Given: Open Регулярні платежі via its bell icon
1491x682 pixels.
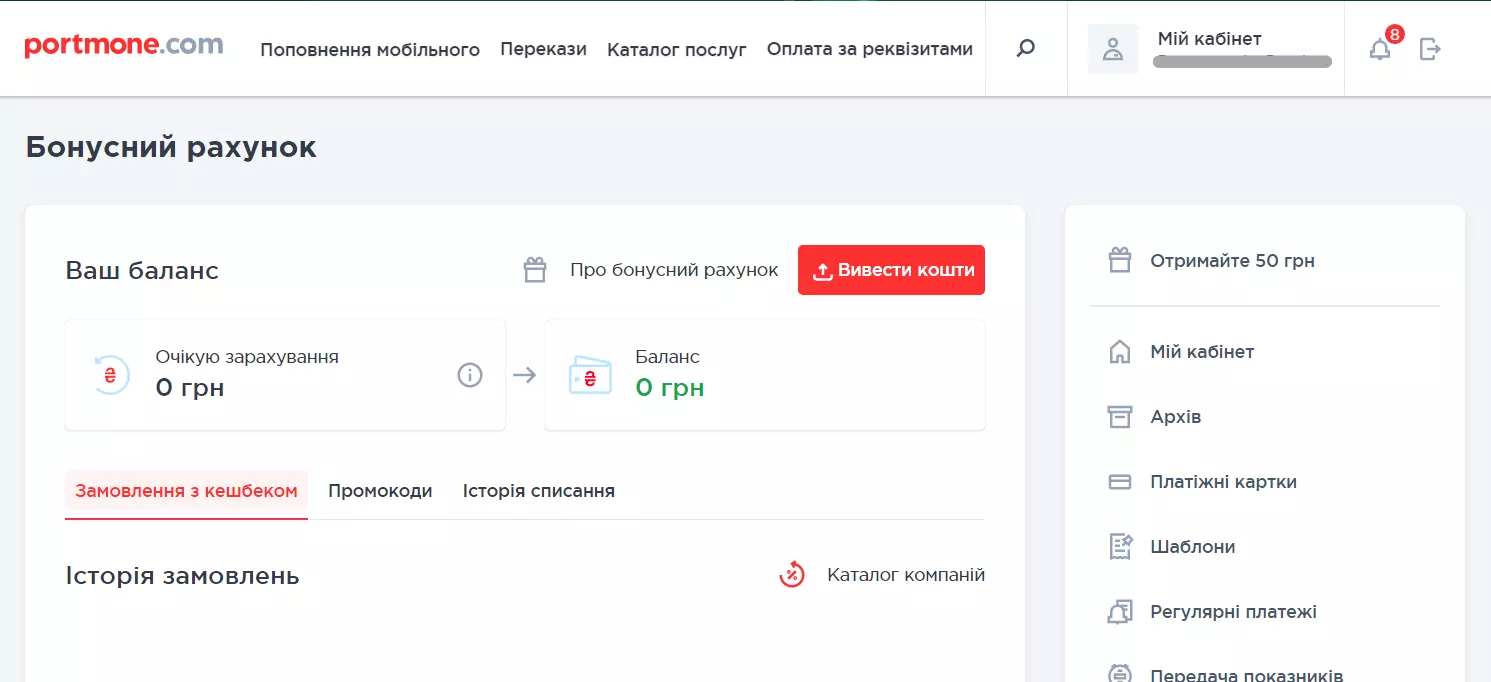Looking at the screenshot, I should [1119, 611].
